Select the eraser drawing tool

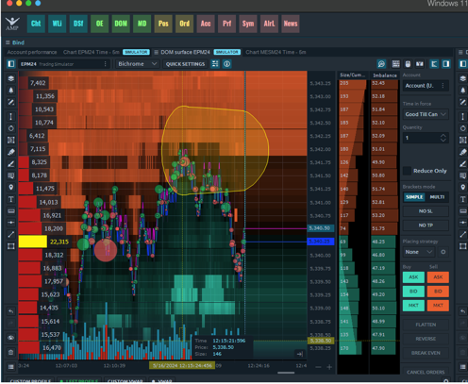point(11,152)
